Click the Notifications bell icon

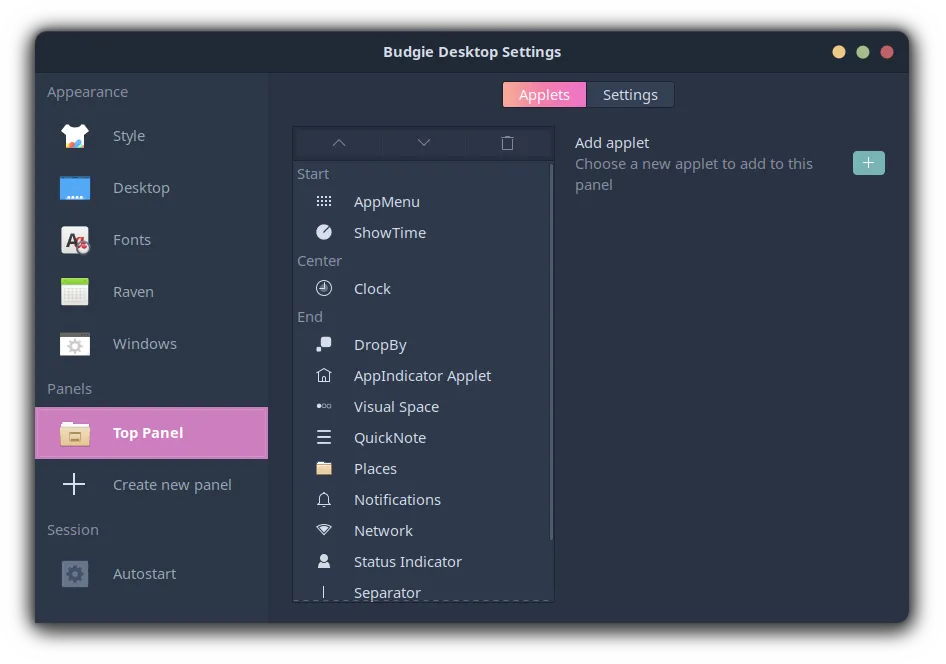(324, 500)
